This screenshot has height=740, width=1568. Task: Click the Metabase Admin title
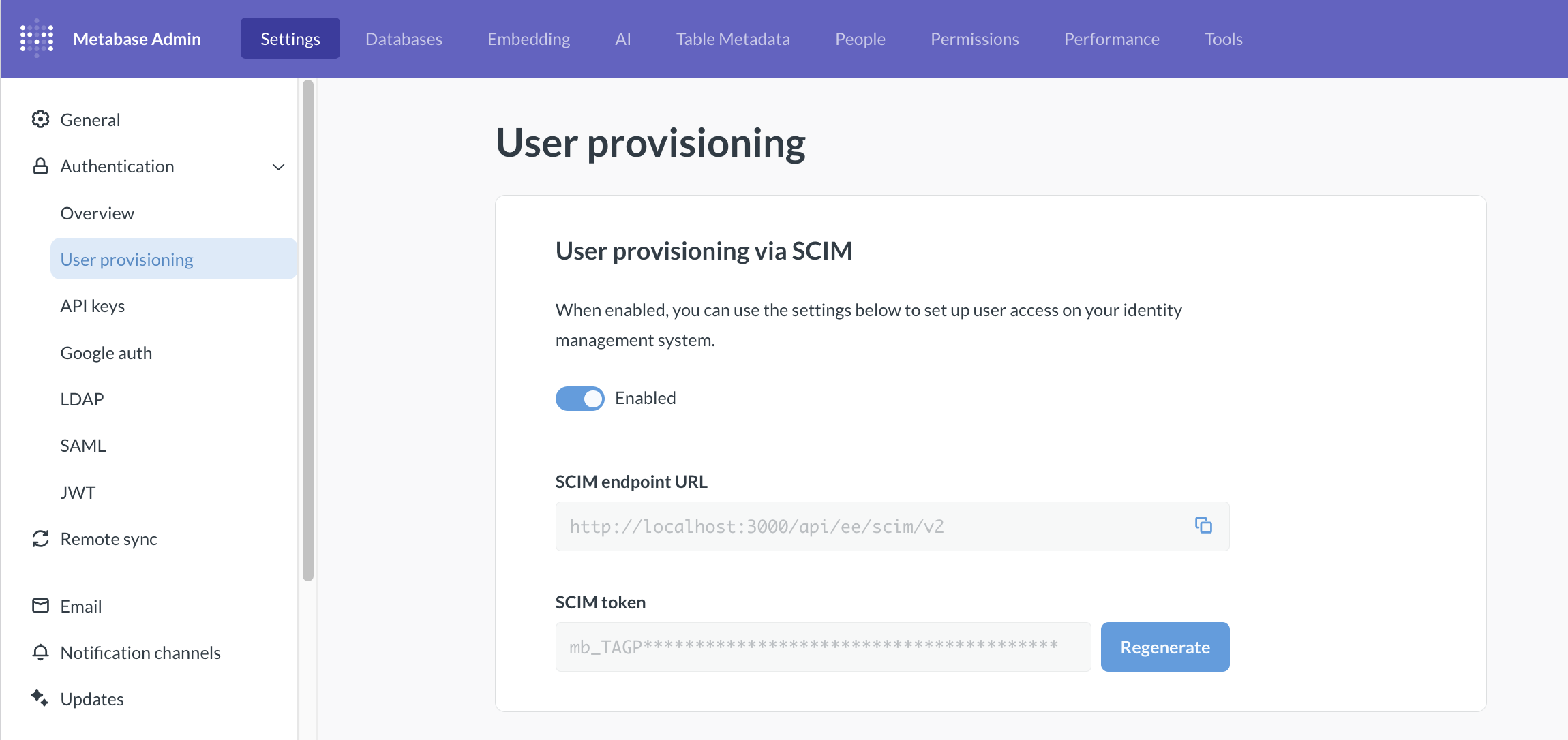(x=137, y=39)
